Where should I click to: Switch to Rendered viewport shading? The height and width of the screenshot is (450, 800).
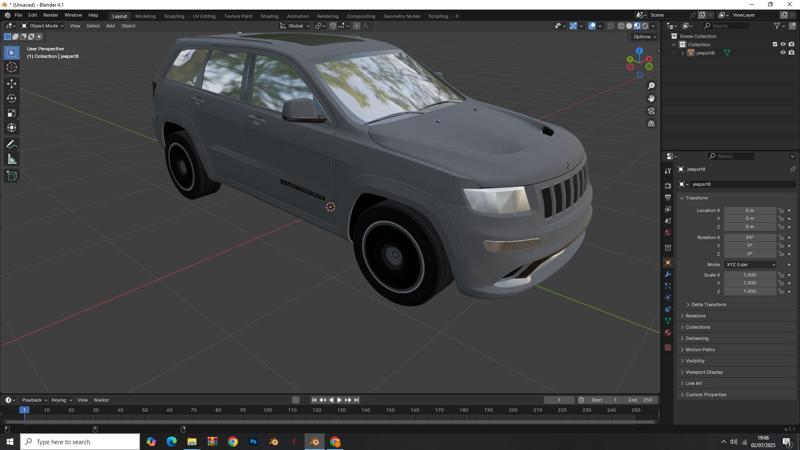coord(645,26)
